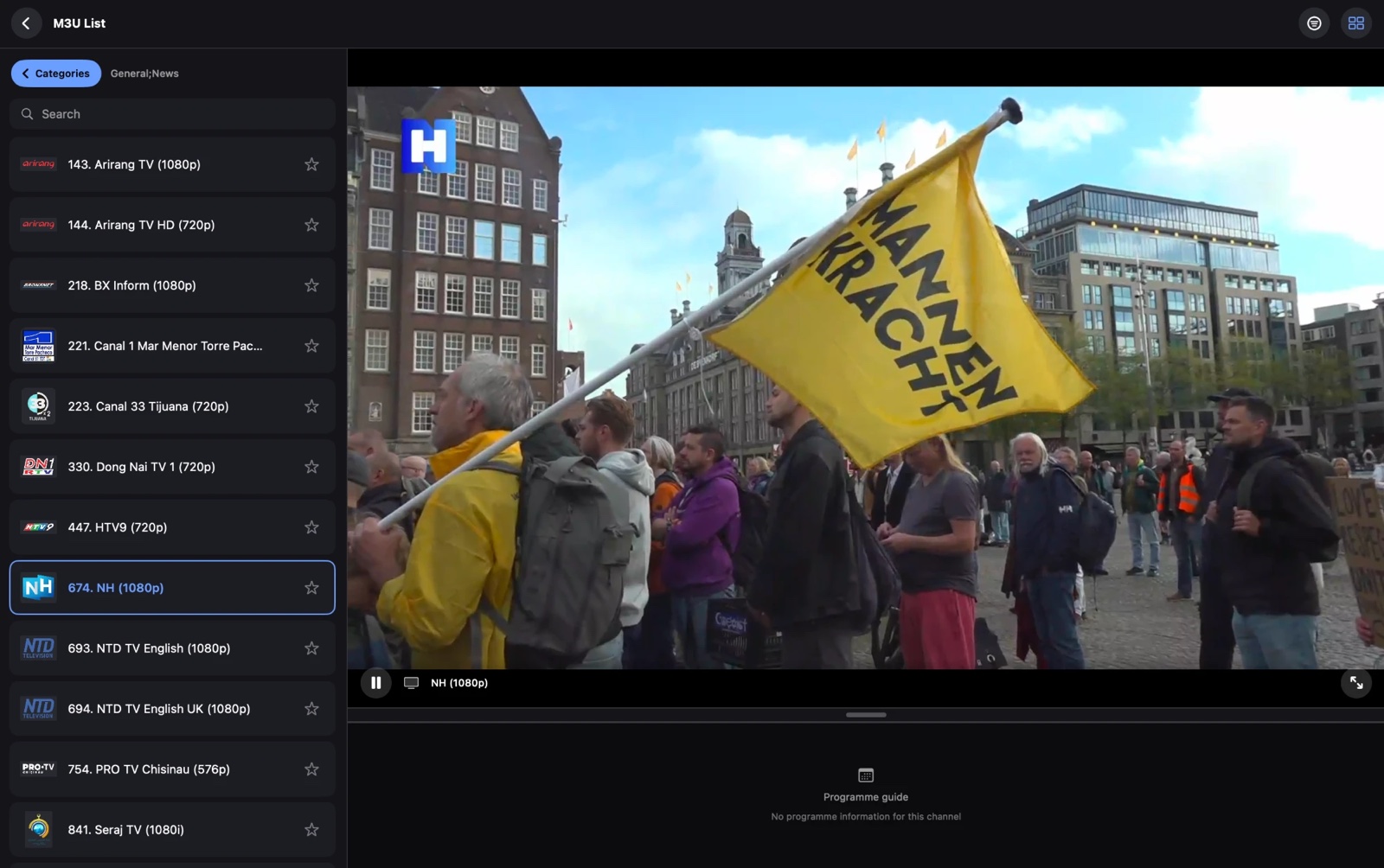
Task: Open 330. Dong Nai TV 1 (720p)
Action: (172, 467)
